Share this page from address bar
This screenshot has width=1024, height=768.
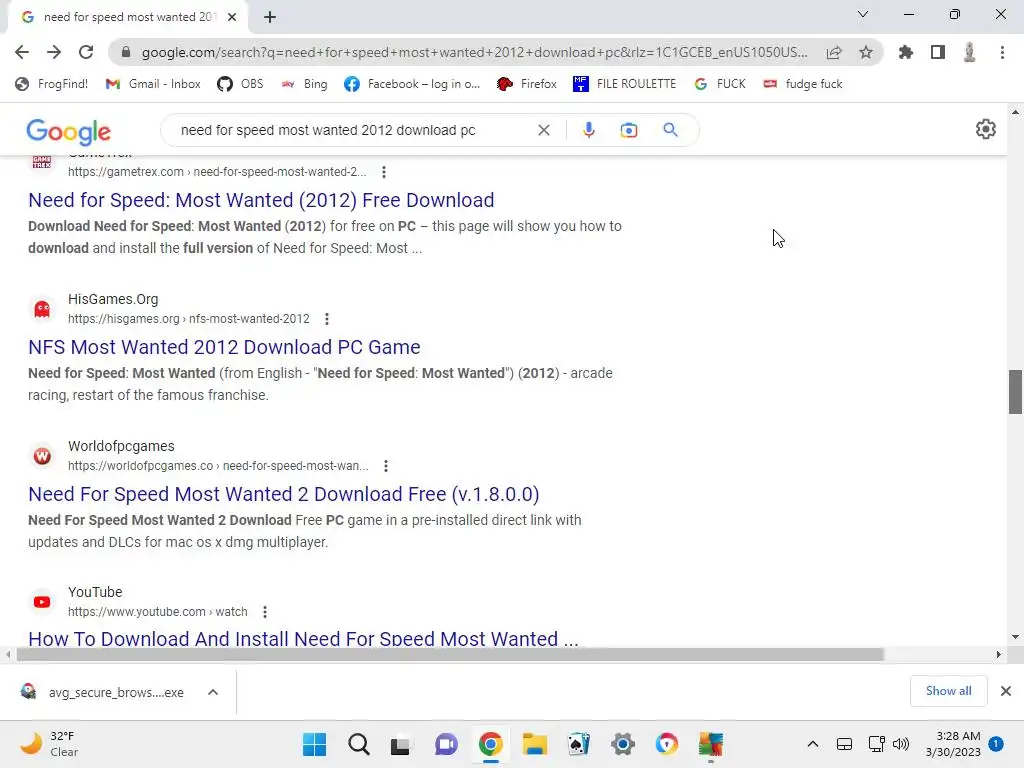click(834, 52)
